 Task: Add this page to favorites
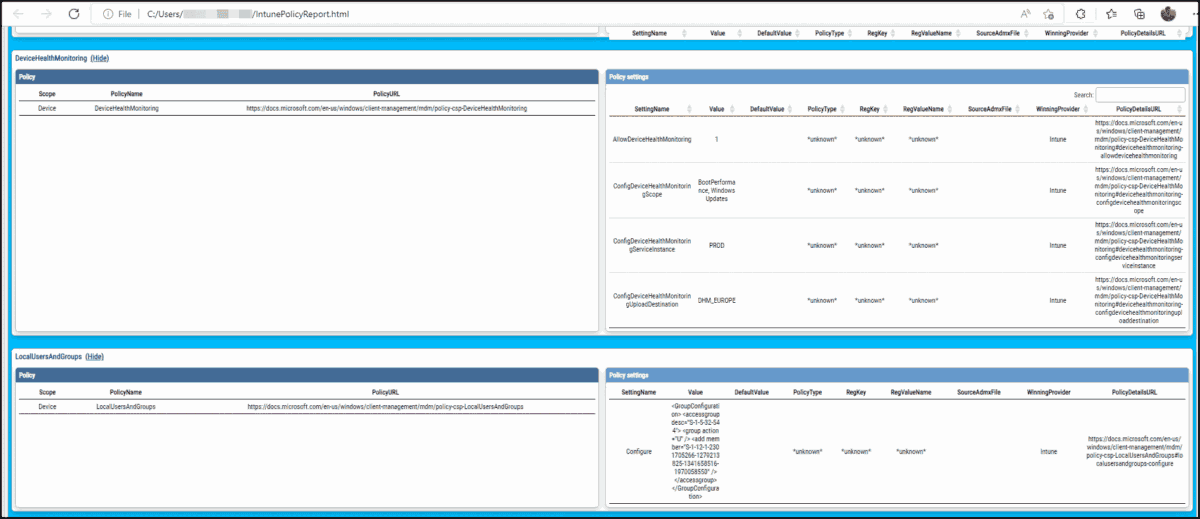coord(1048,14)
